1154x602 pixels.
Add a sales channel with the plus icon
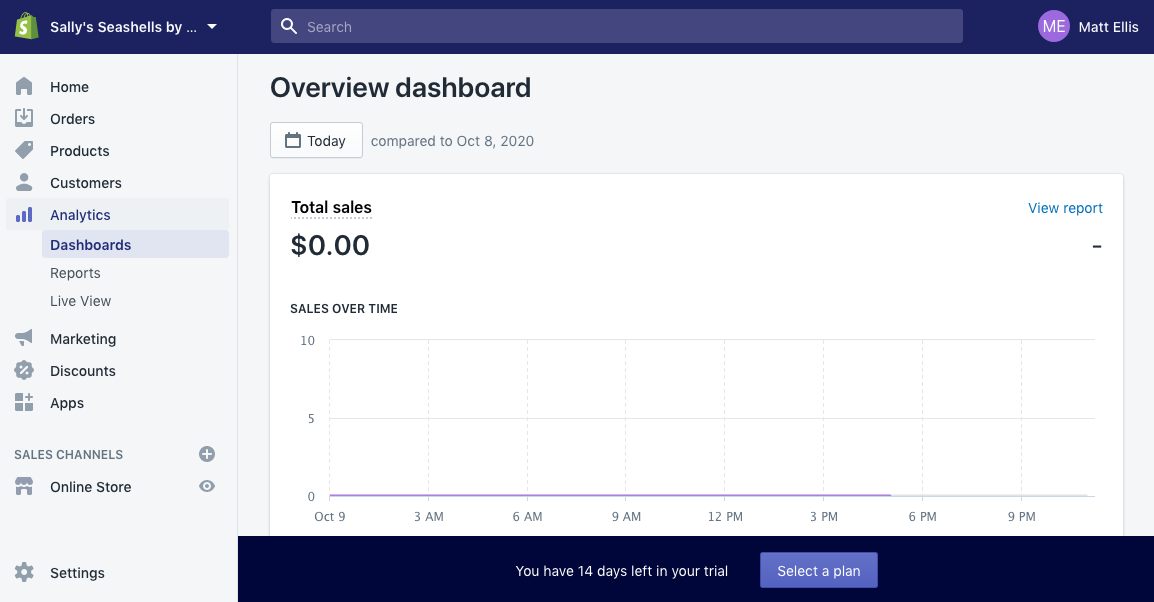pyautogui.click(x=207, y=454)
